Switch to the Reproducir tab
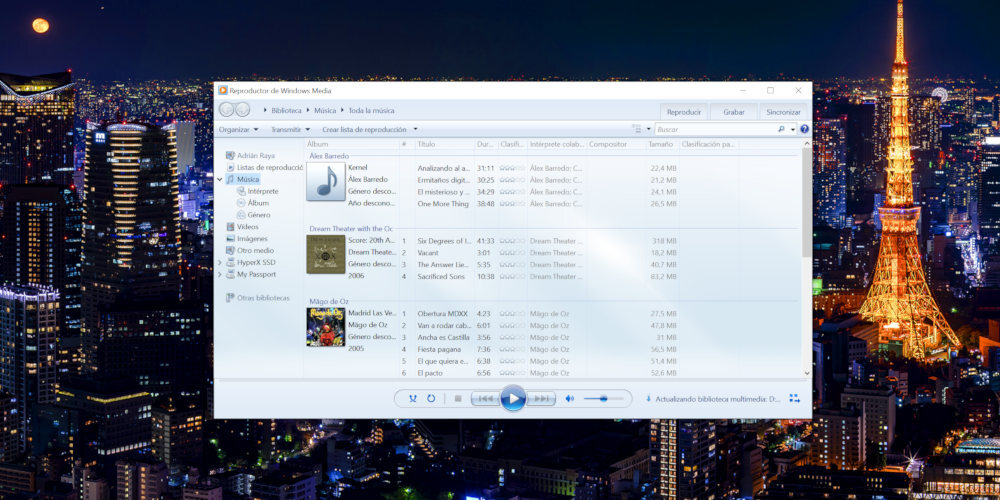The image size is (1000, 500). [x=684, y=112]
